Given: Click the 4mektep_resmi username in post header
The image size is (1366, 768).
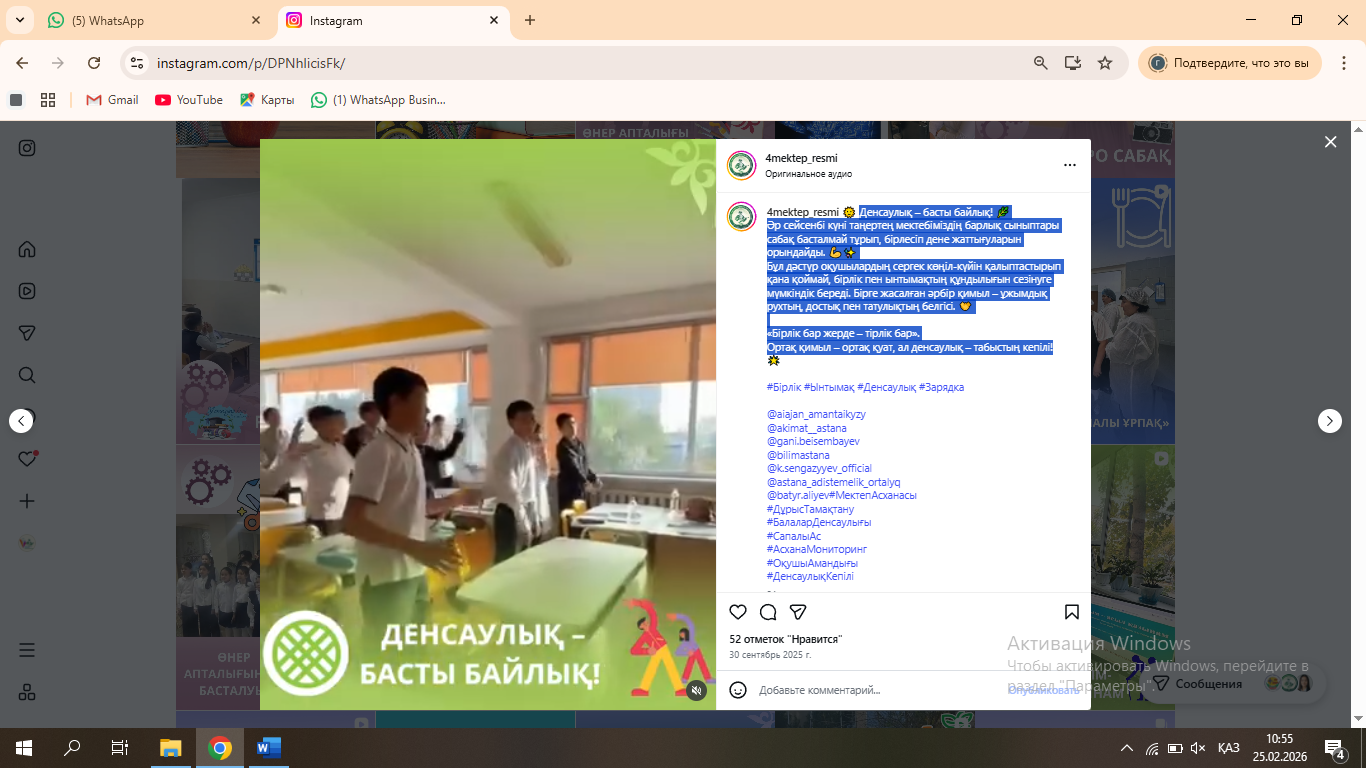Looking at the screenshot, I should click(x=801, y=158).
